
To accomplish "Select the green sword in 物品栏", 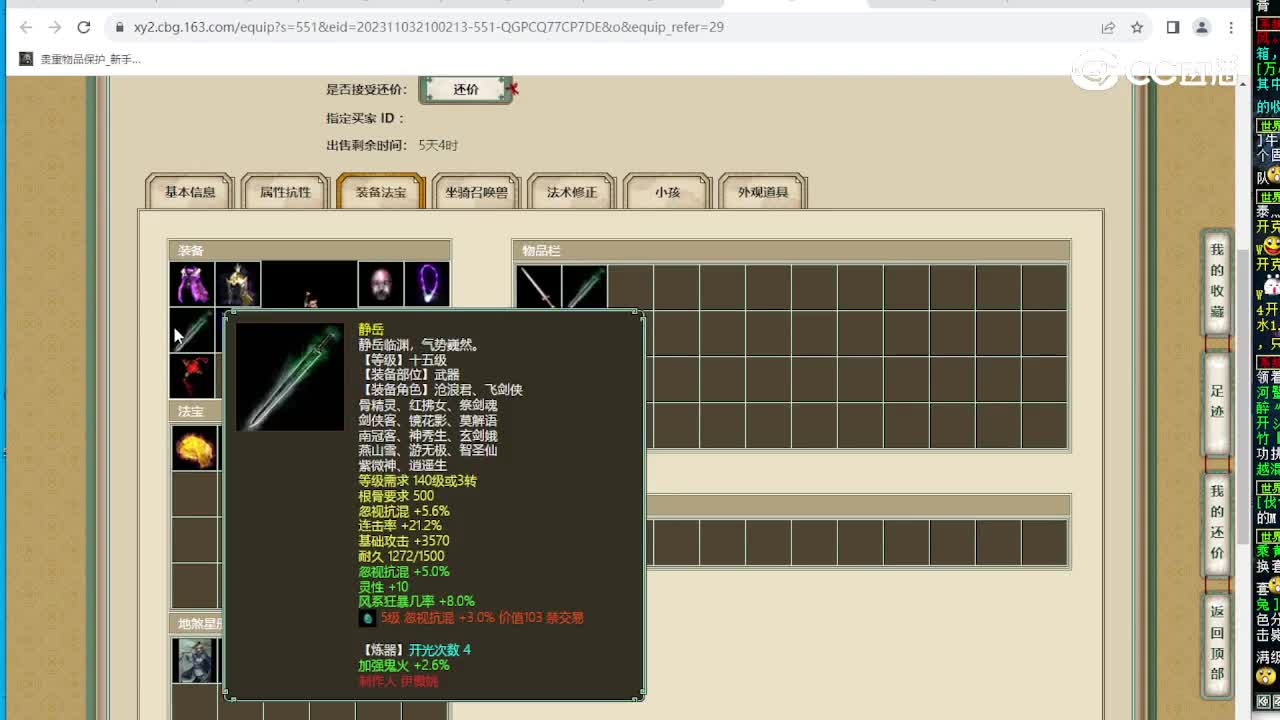I will pyautogui.click(x=585, y=288).
